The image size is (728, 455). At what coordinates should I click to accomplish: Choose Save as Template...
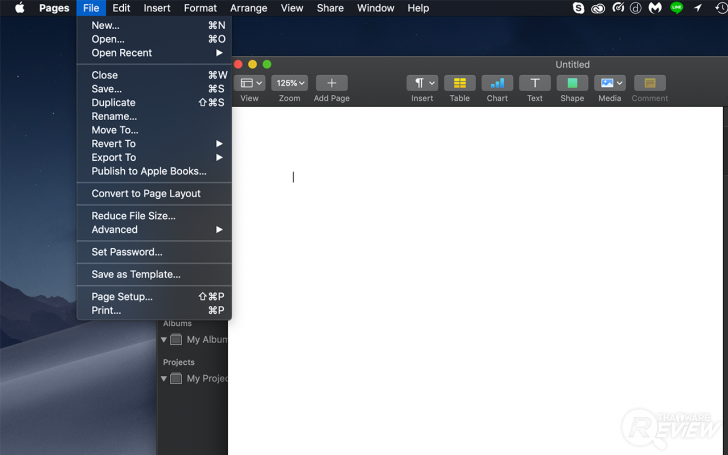[154, 274]
